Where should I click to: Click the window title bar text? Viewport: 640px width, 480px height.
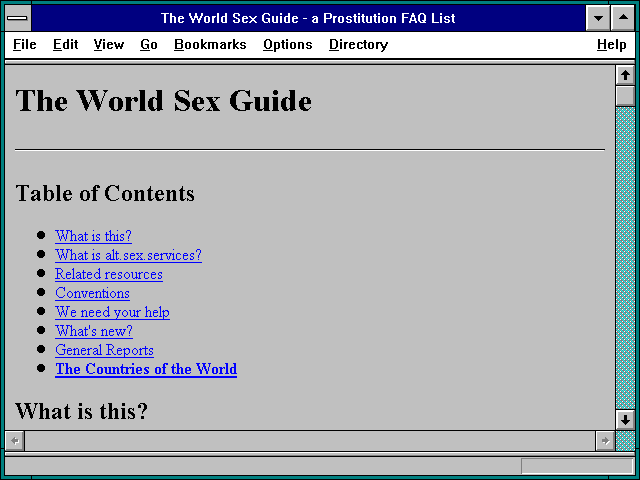pos(308,18)
